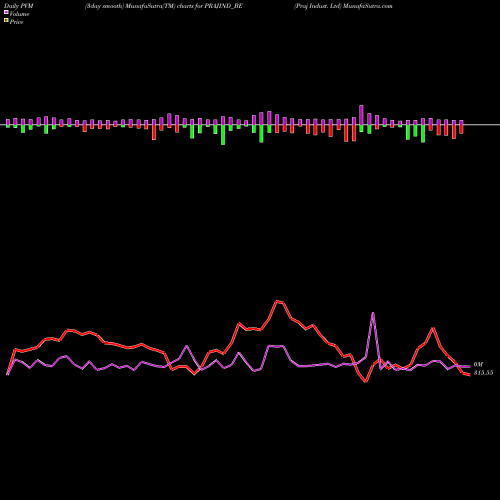The width and height of the screenshot is (500, 500).
Task: Click the Daily PVM title text
Action: pyautogui.click(x=19, y=6)
